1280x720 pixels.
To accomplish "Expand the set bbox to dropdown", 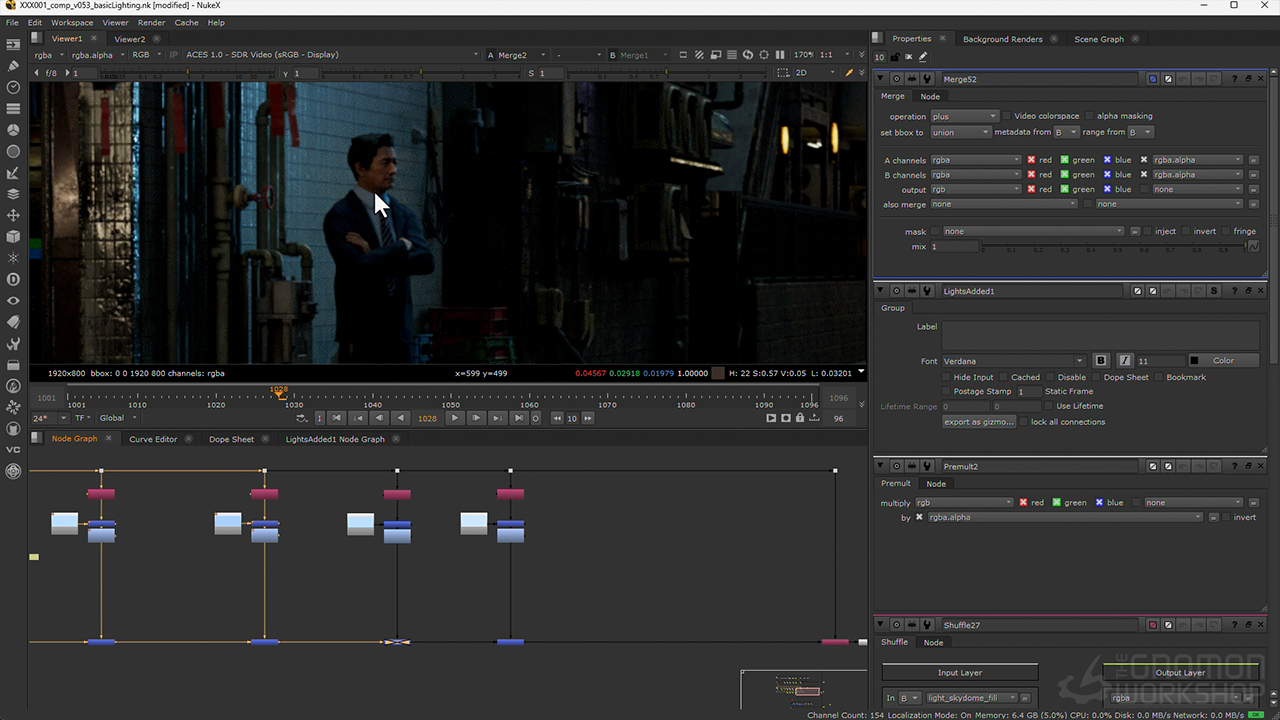I will pos(959,132).
